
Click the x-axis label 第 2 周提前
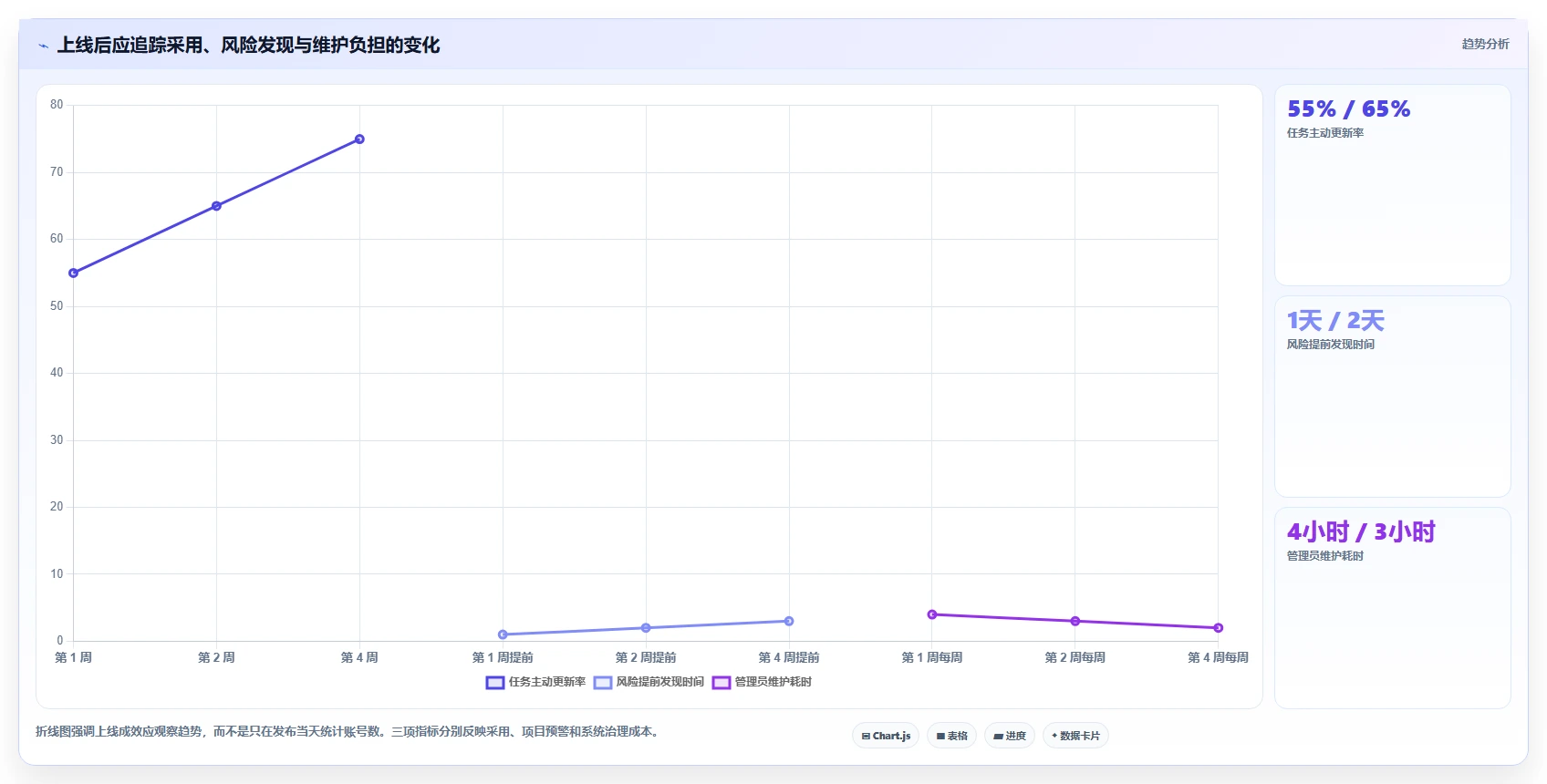[646, 657]
